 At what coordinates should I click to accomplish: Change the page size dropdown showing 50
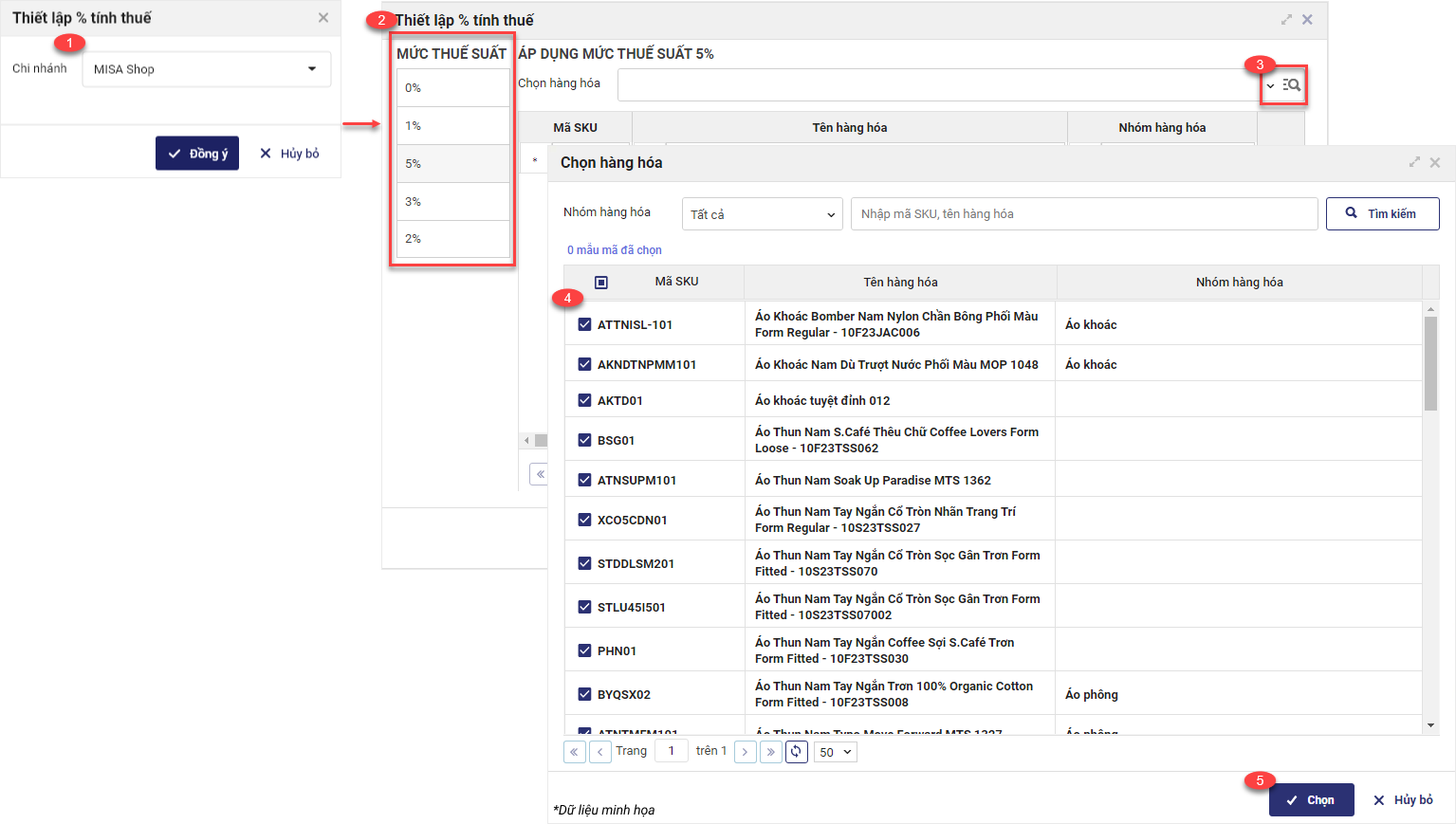[x=836, y=752]
